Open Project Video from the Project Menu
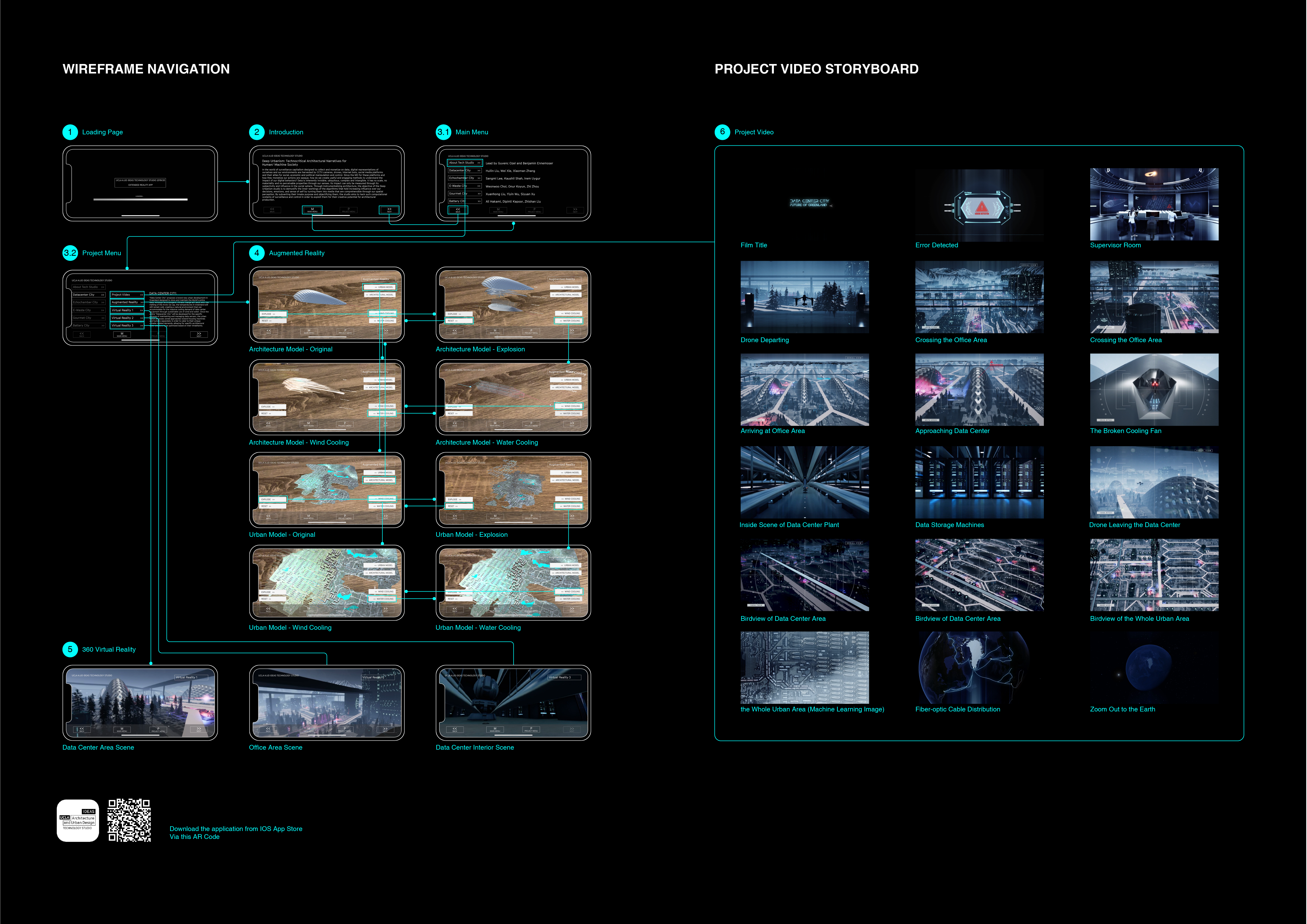The height and width of the screenshot is (924, 1307). pos(127,295)
